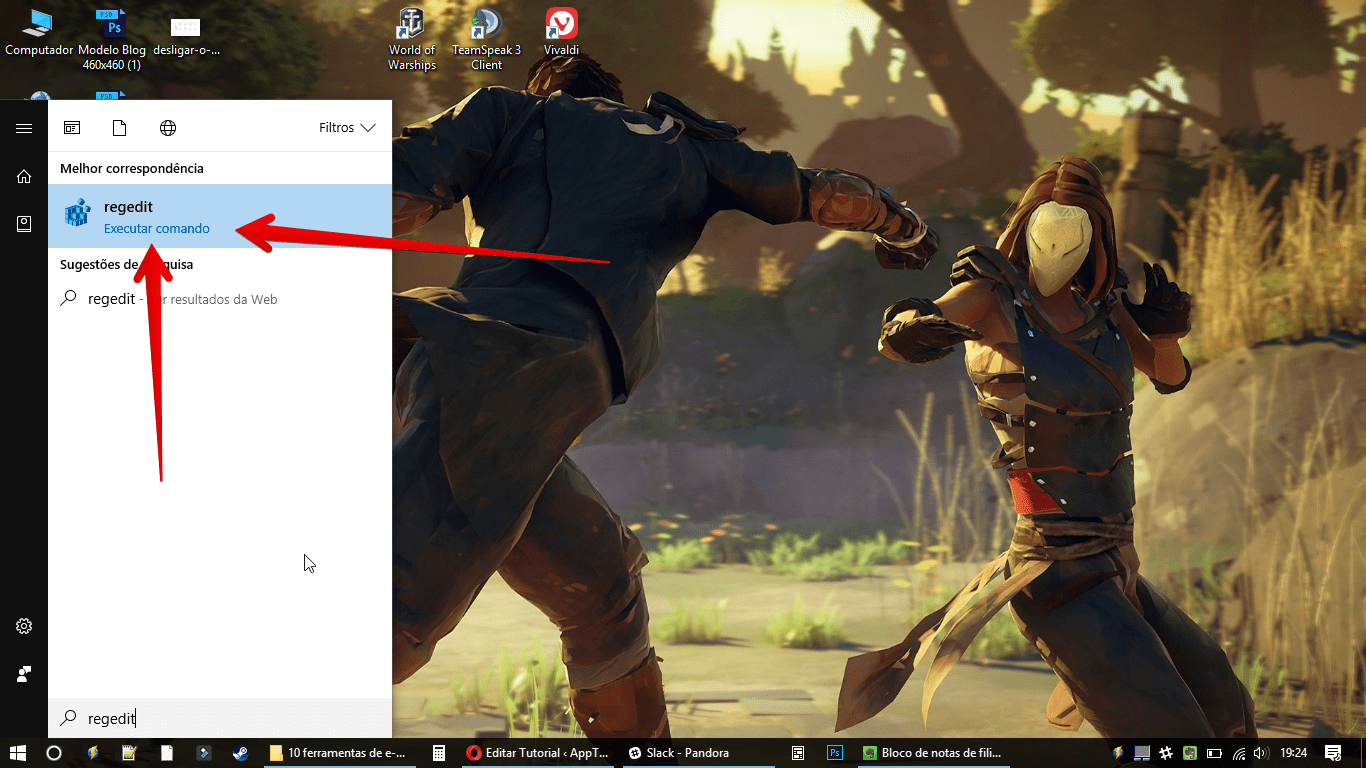
Task: Open the regedit best match result
Action: [x=220, y=216]
